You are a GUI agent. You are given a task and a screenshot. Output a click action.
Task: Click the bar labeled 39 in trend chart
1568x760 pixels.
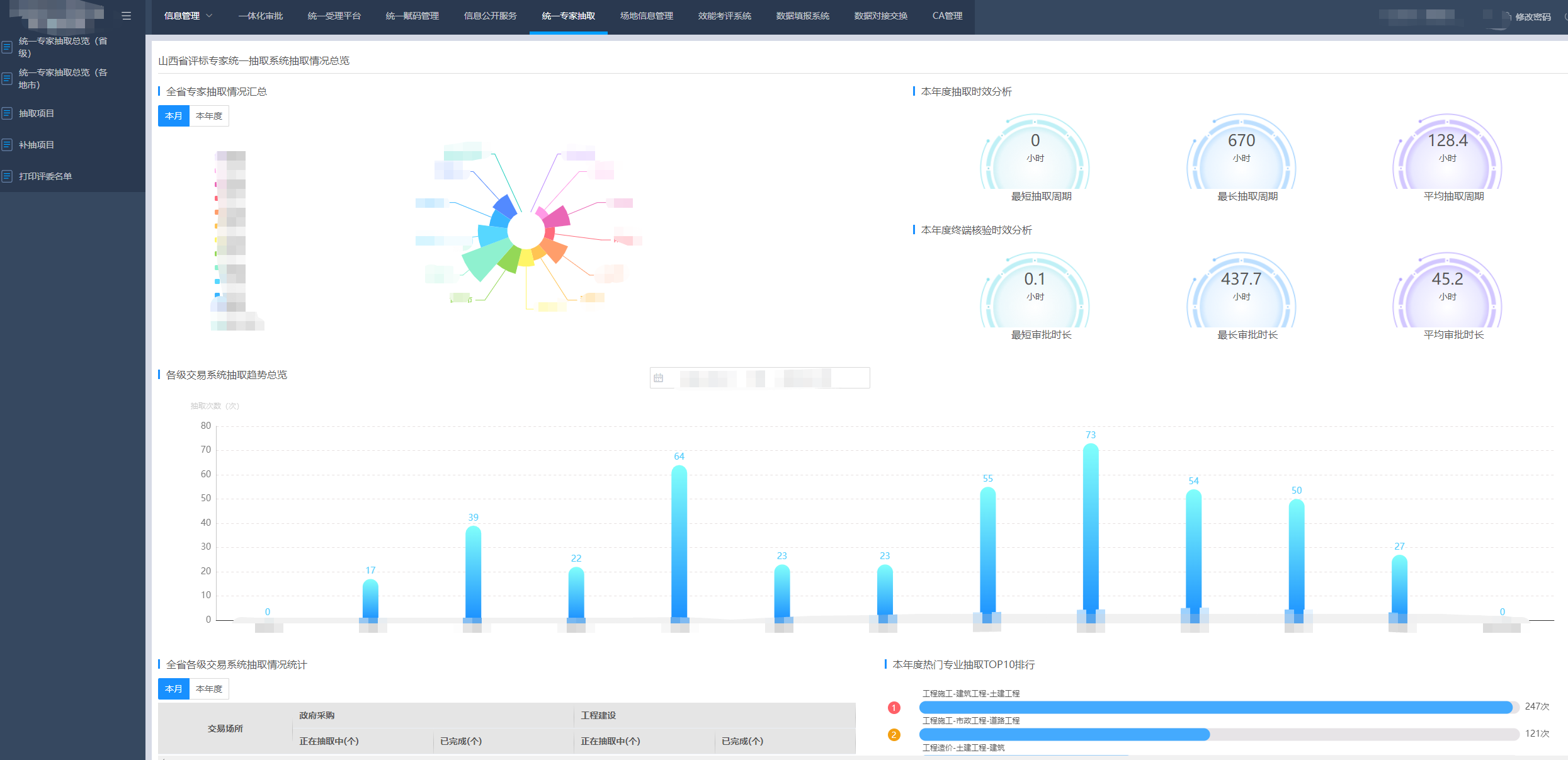tap(473, 573)
